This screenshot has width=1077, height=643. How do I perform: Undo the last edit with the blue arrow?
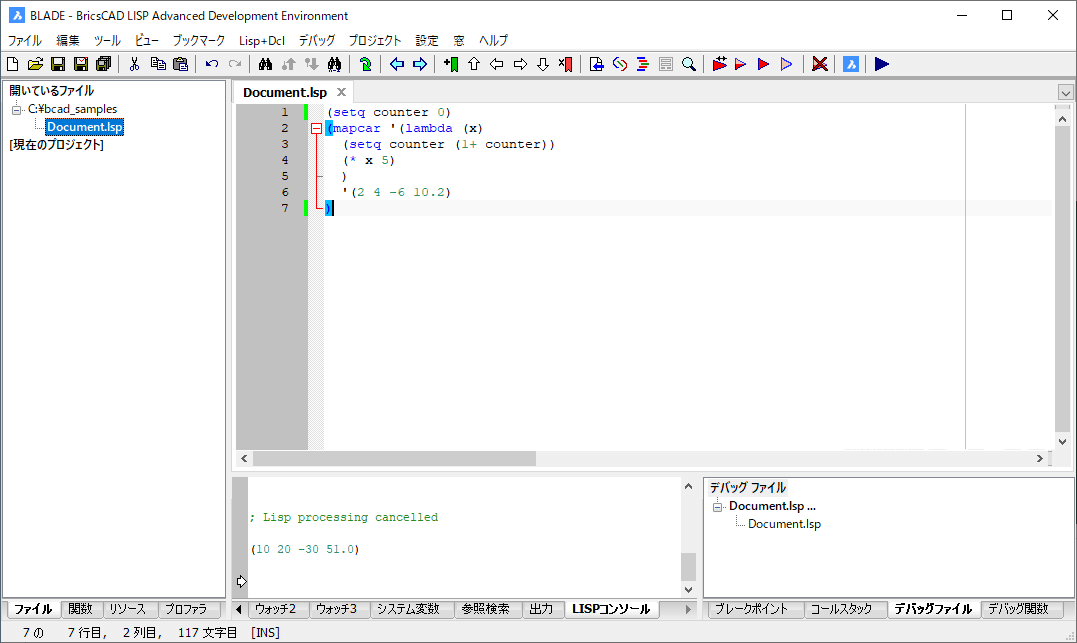pos(212,64)
